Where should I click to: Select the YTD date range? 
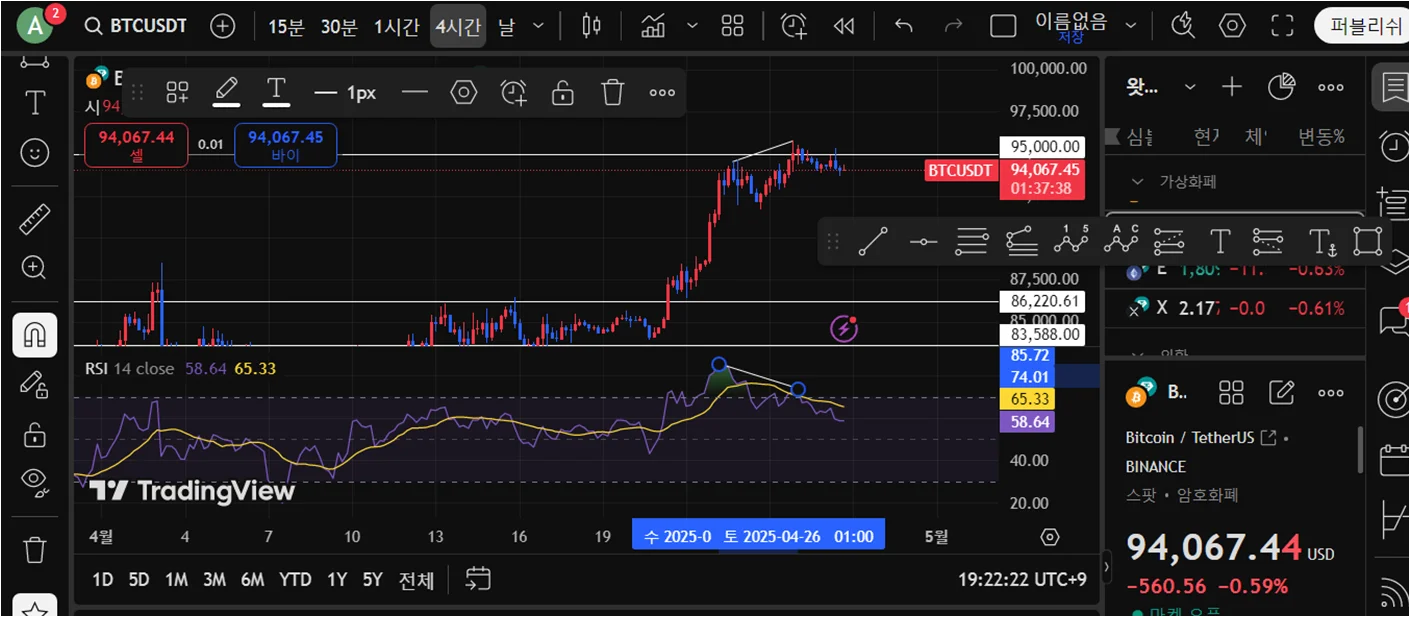(295, 579)
